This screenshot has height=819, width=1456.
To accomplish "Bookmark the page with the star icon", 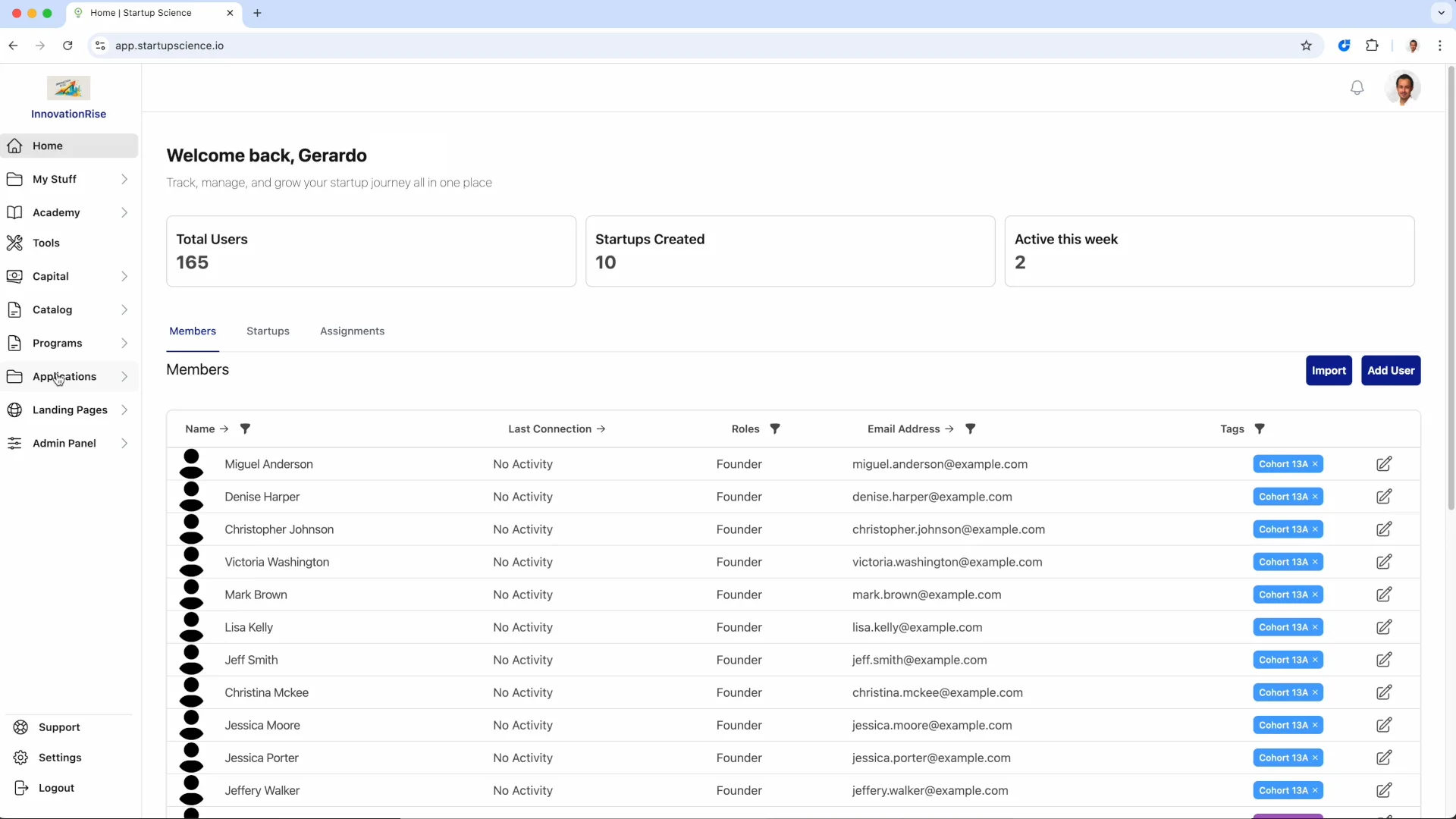I will click(1307, 45).
